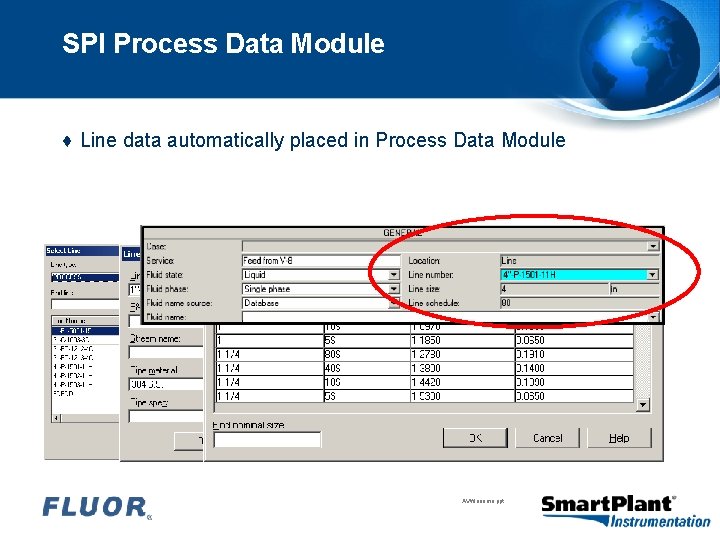Image resolution: width=720 pixels, height=540 pixels.
Task: Click the Cancel button
Action: [547, 438]
